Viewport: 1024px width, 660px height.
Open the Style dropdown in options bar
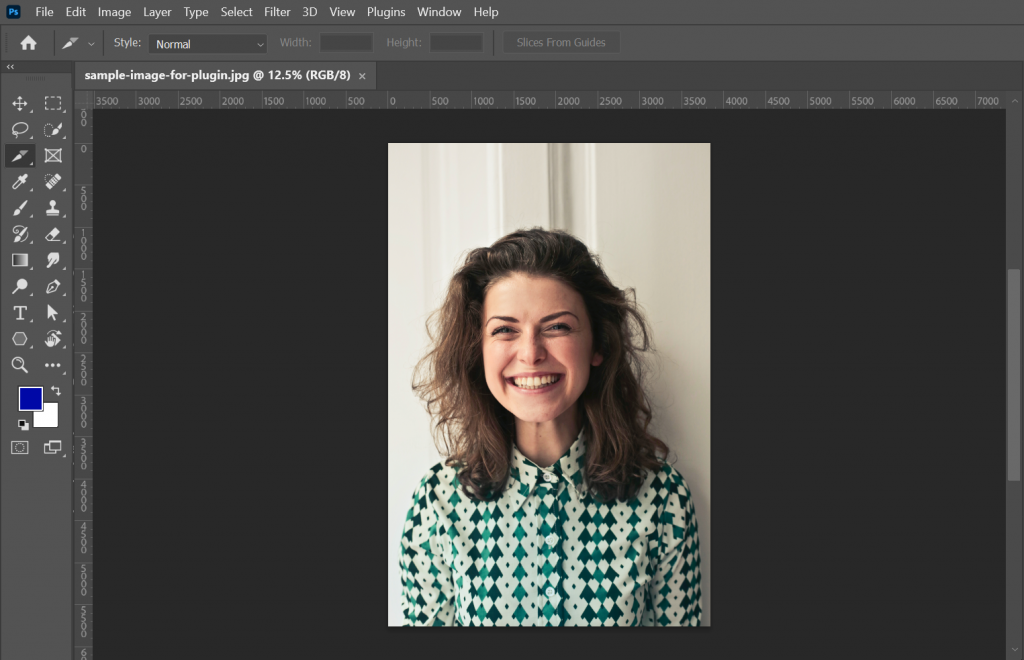pyautogui.click(x=207, y=43)
